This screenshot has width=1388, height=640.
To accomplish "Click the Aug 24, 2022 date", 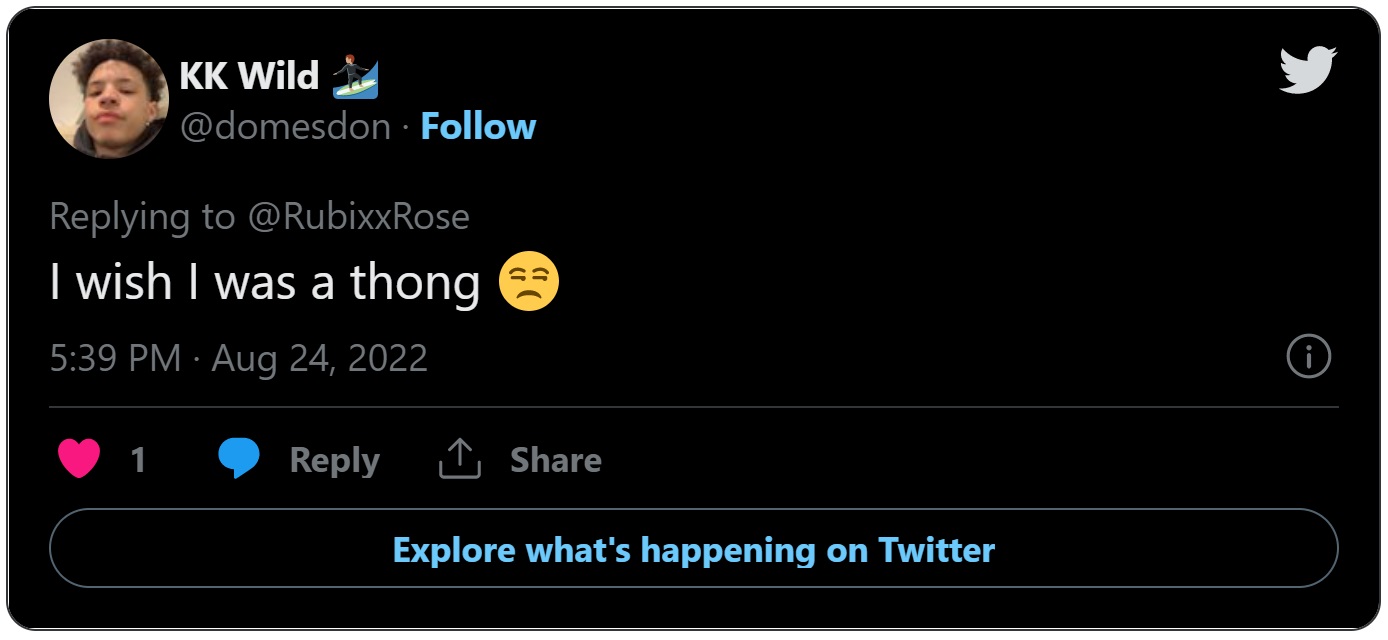I will point(320,358).
